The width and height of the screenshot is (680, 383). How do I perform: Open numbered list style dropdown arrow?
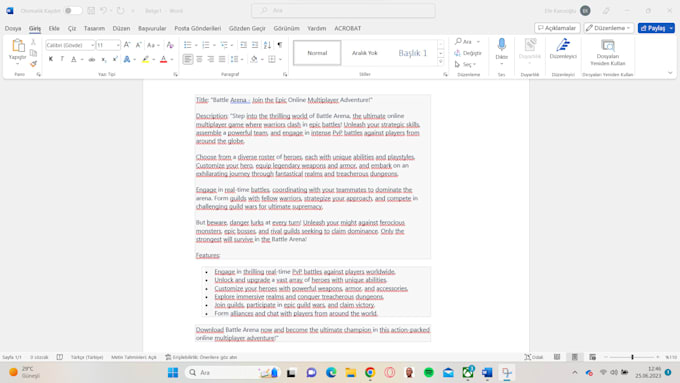[214, 45]
